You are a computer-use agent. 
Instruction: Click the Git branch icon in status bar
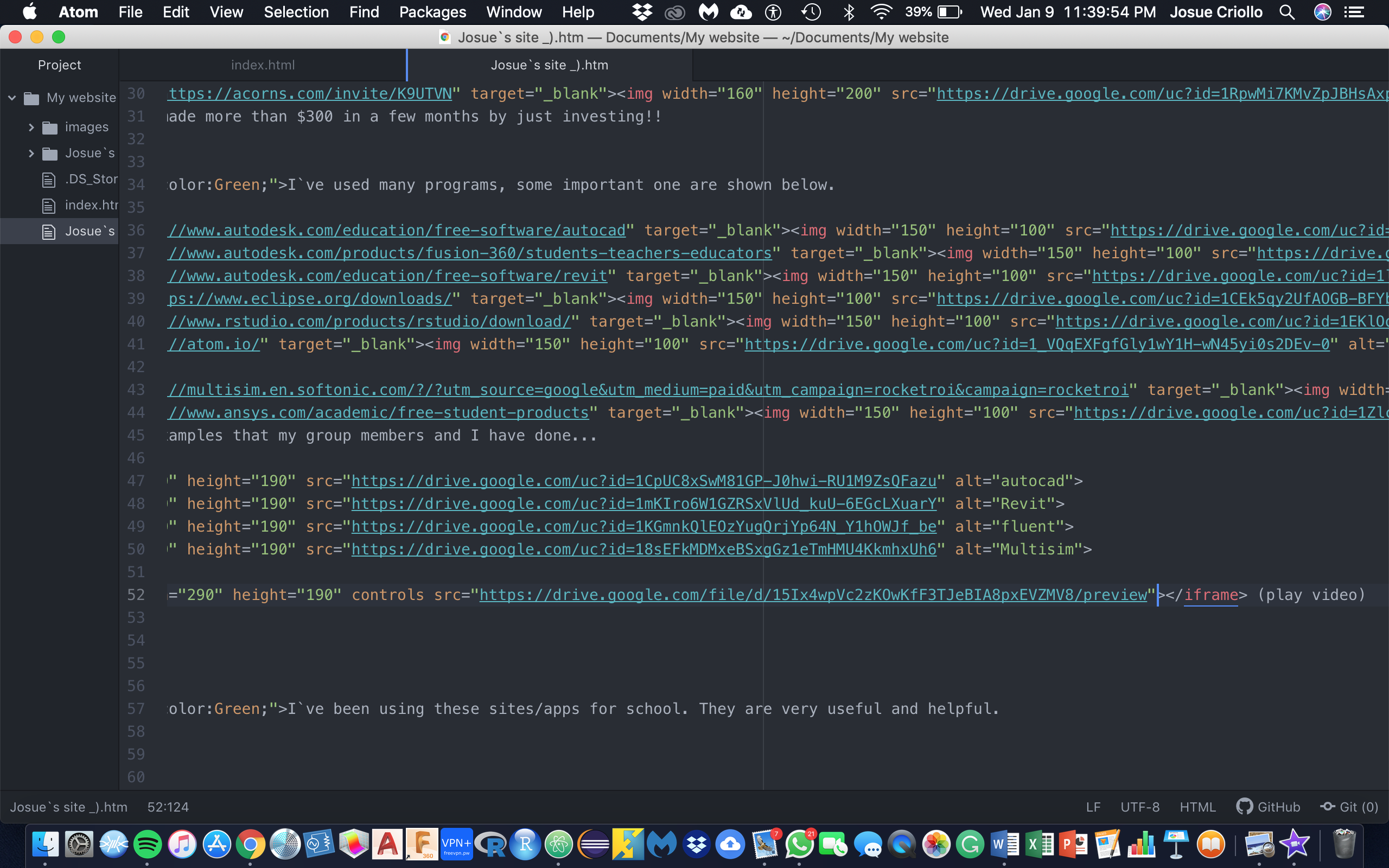coord(1328,807)
